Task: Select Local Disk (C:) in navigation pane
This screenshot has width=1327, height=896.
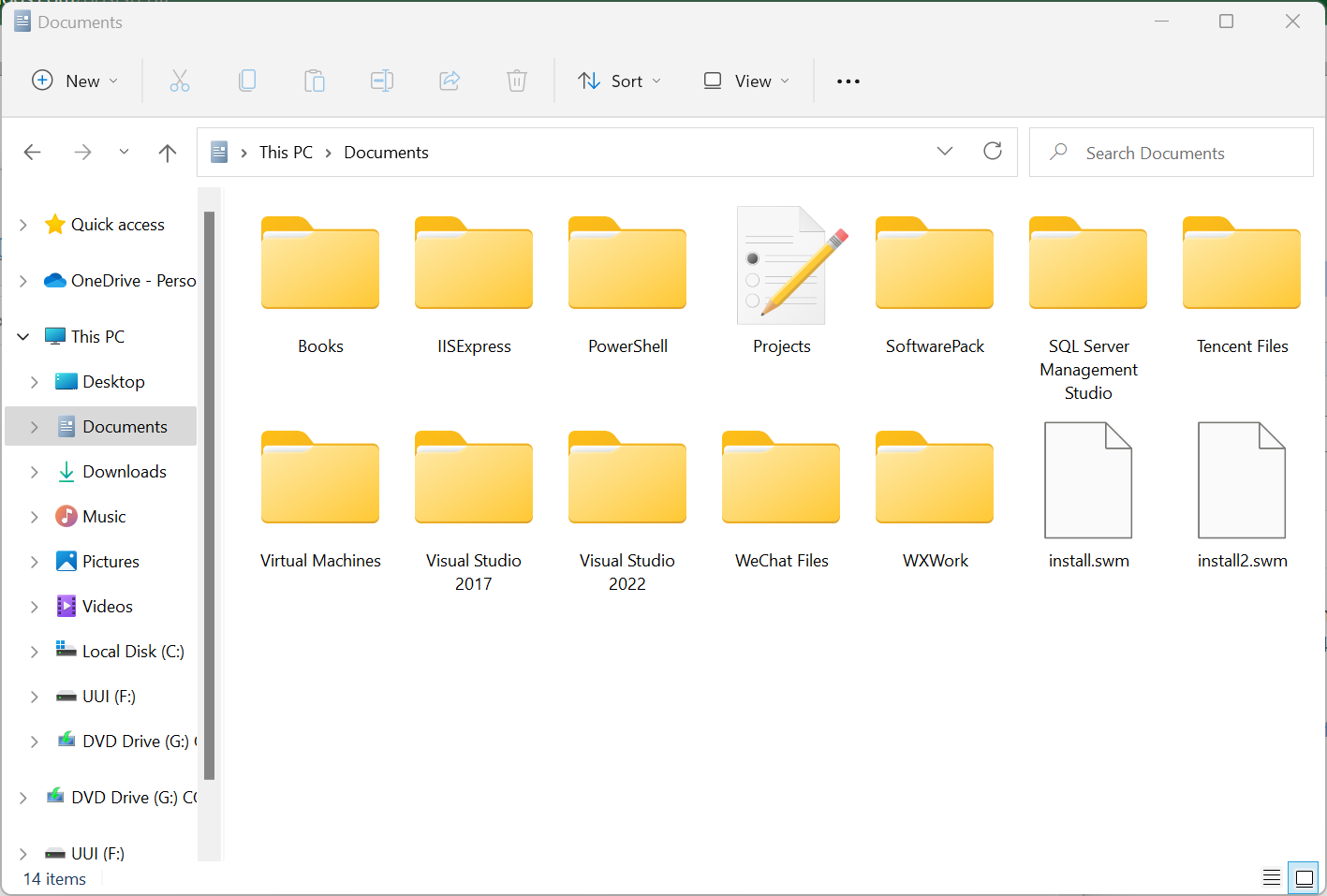Action: pyautogui.click(x=120, y=652)
